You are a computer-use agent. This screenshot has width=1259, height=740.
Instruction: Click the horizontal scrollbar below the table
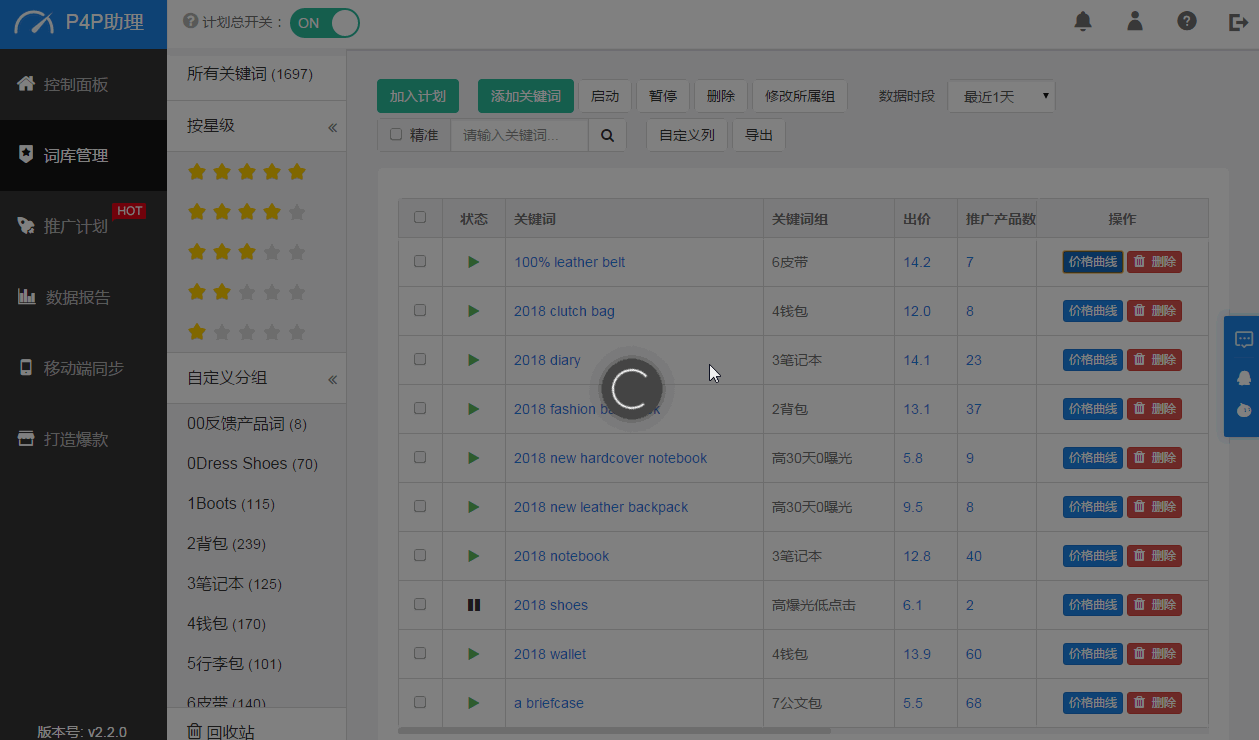[614, 730]
